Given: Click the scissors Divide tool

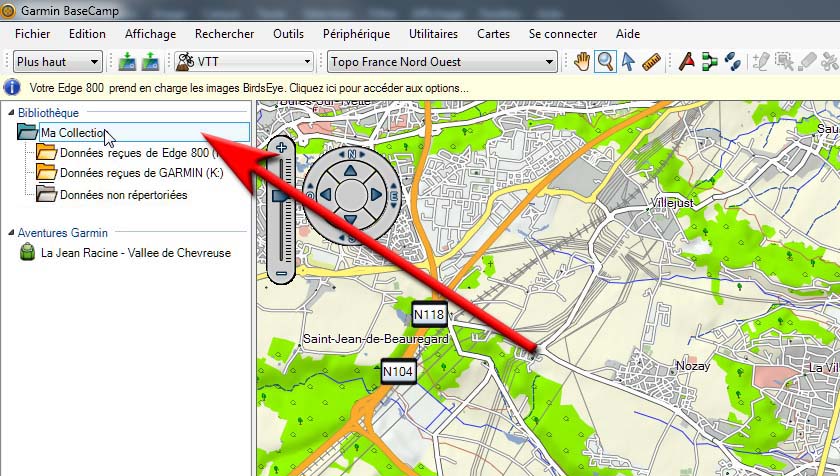Looking at the screenshot, I should (830, 62).
